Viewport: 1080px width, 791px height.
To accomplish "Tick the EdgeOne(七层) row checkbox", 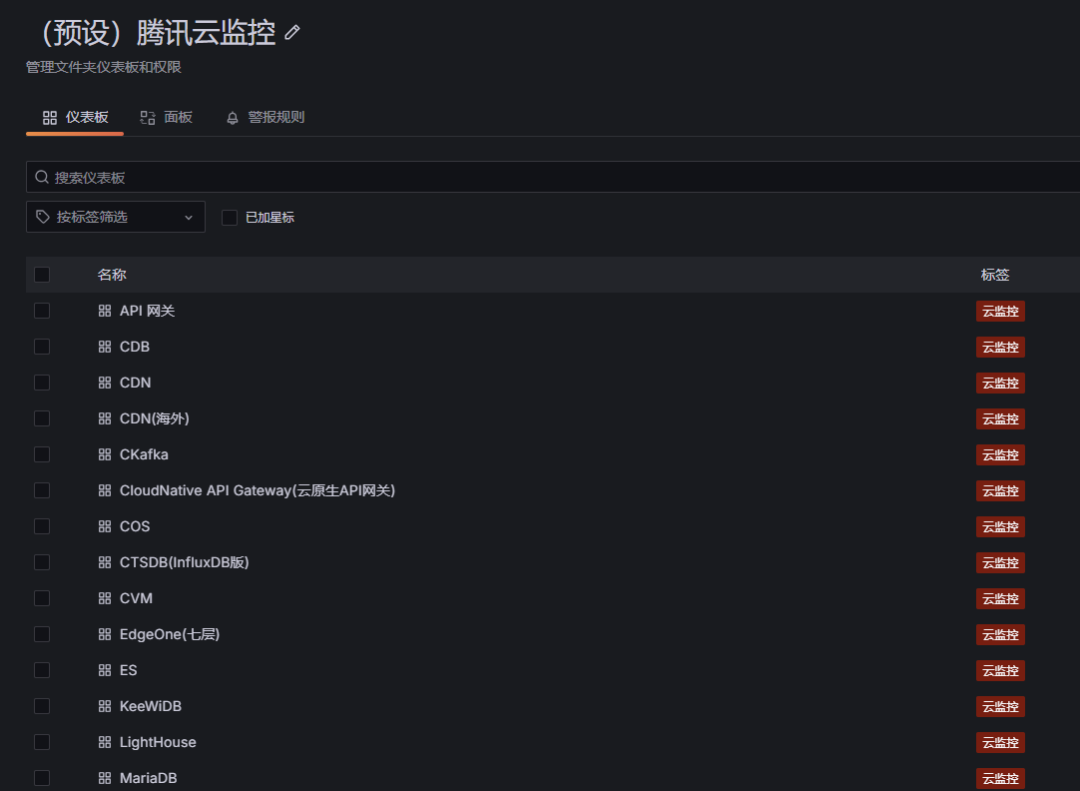I will click(42, 634).
